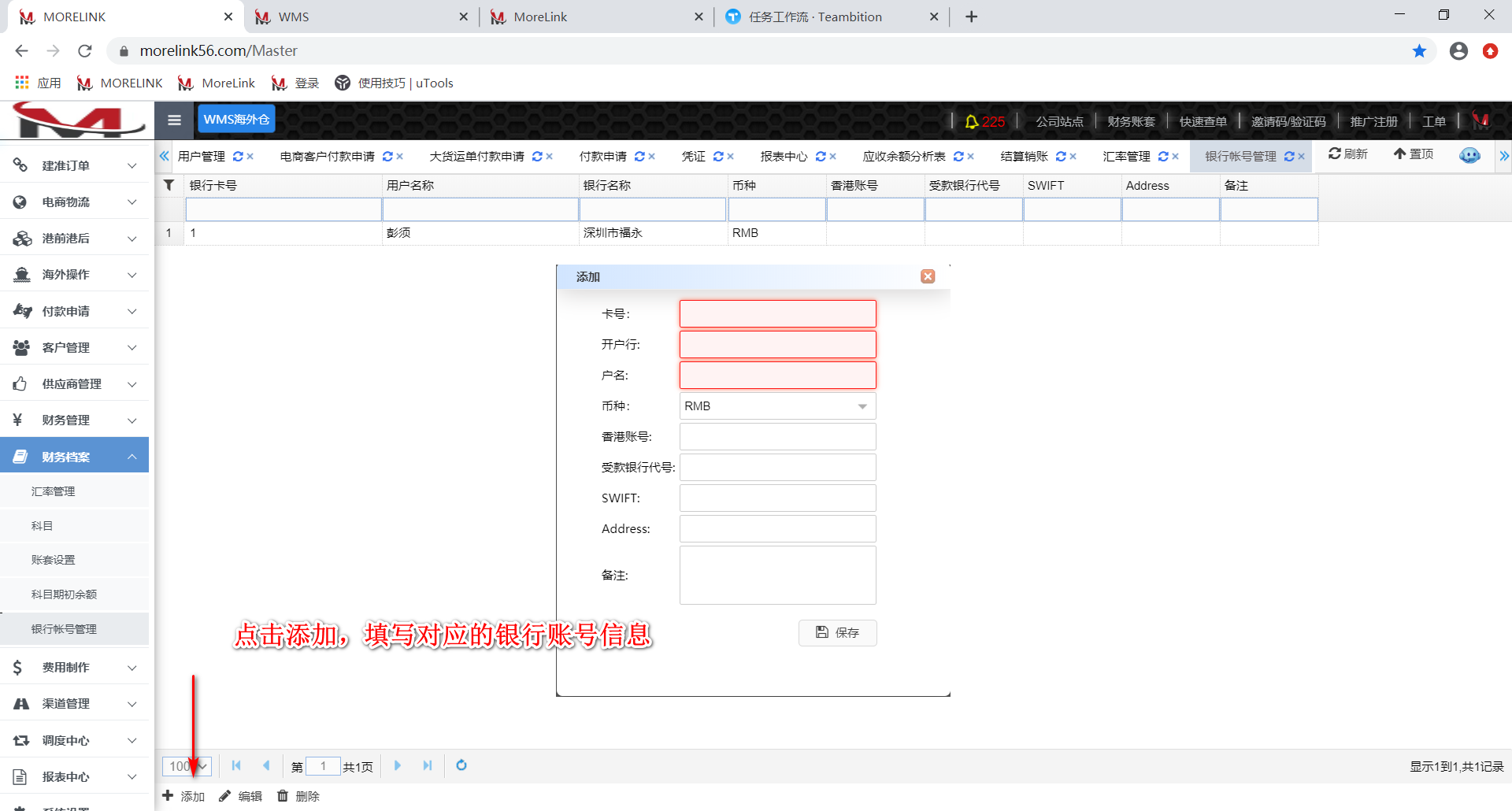Click the filter funnel icon on the grid
The image size is (1512, 811).
(169, 185)
